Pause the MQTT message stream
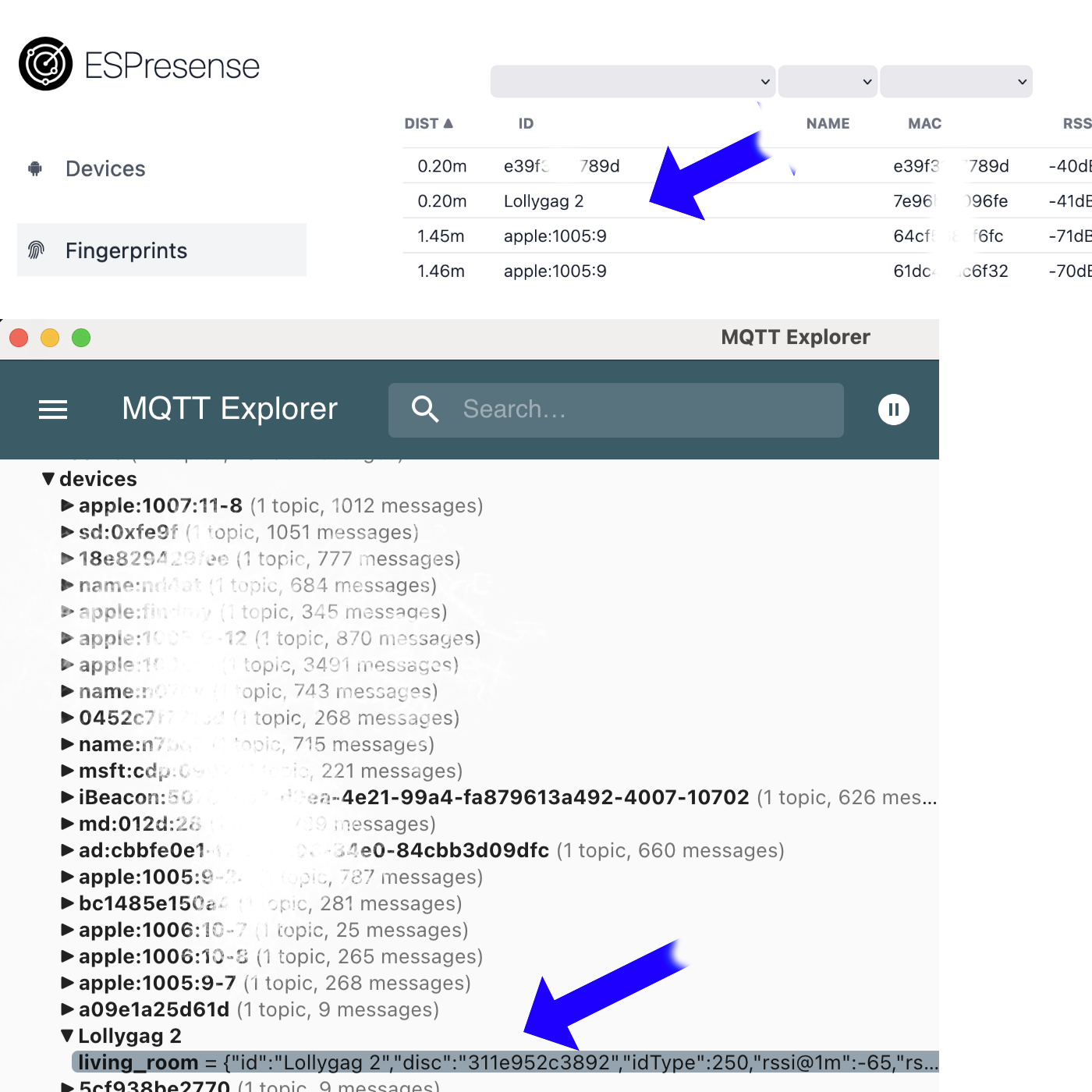This screenshot has height=1092, width=1092. (x=894, y=409)
